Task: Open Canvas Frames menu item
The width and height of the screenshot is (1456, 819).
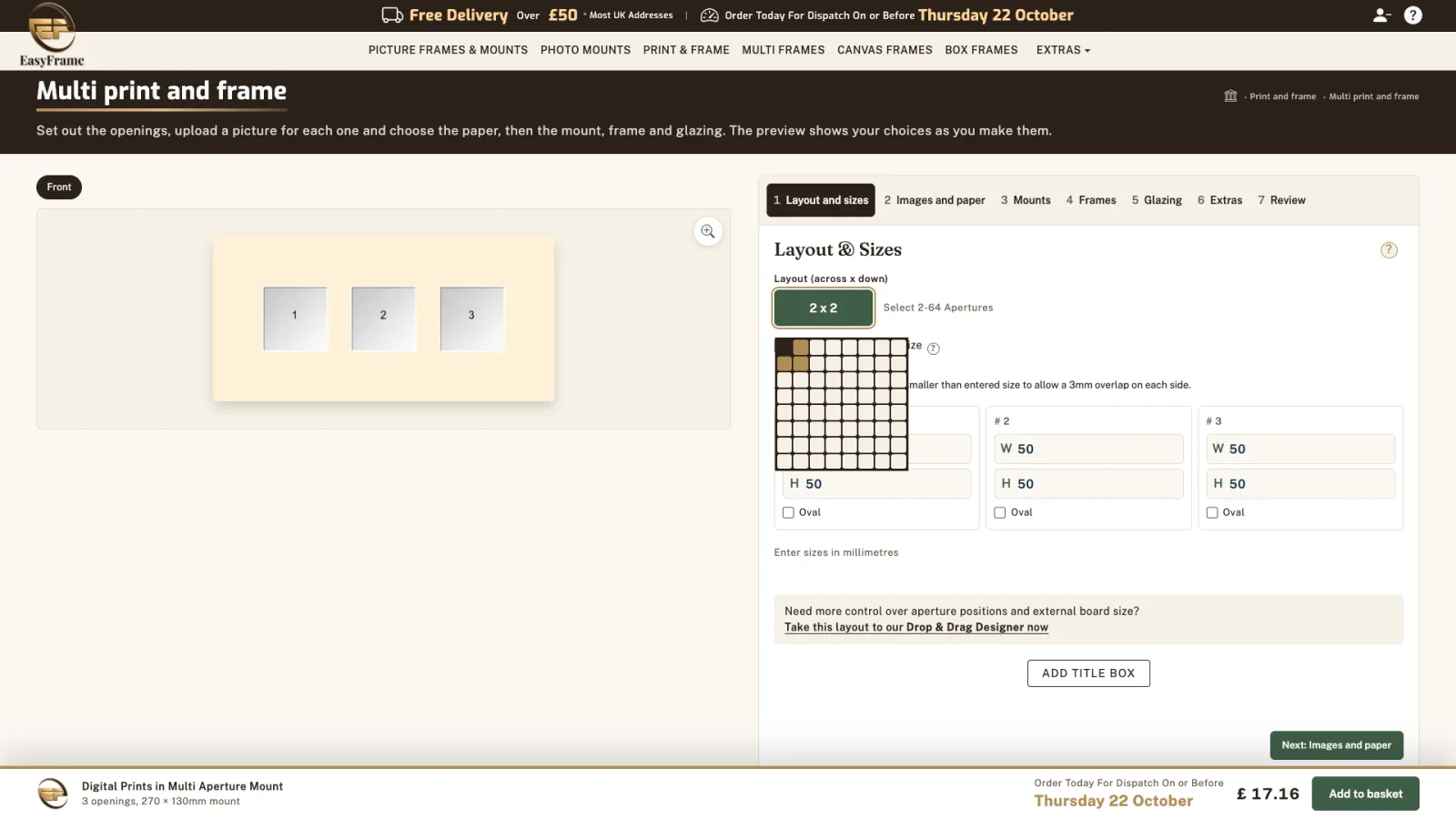Action: [x=885, y=50]
